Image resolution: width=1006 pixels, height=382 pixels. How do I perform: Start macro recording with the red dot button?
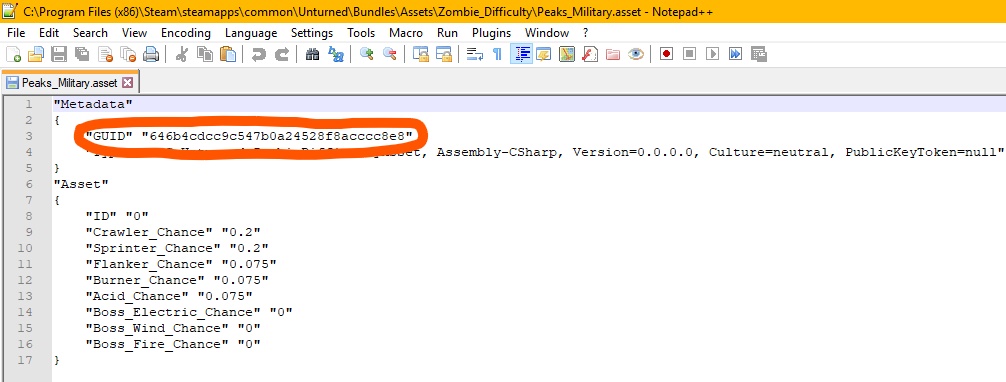tap(666, 55)
